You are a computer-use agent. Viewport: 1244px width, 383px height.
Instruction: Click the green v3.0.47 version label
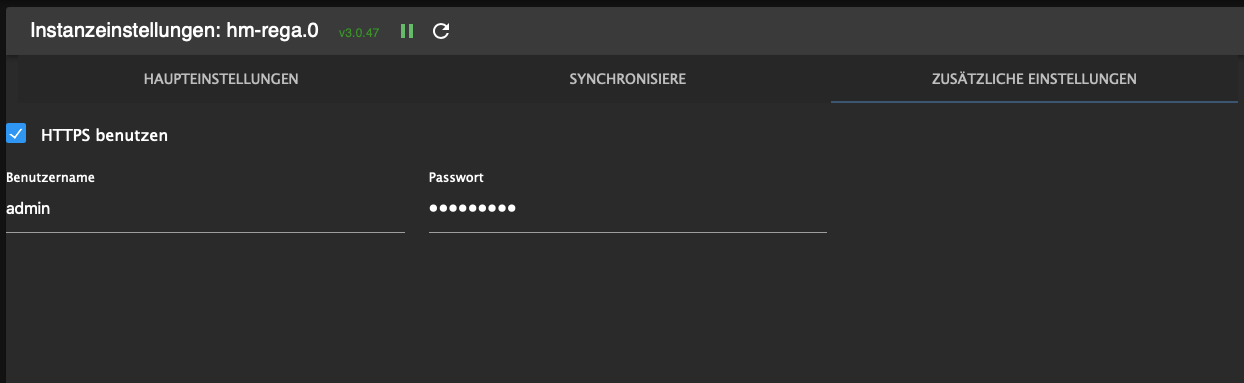(359, 33)
